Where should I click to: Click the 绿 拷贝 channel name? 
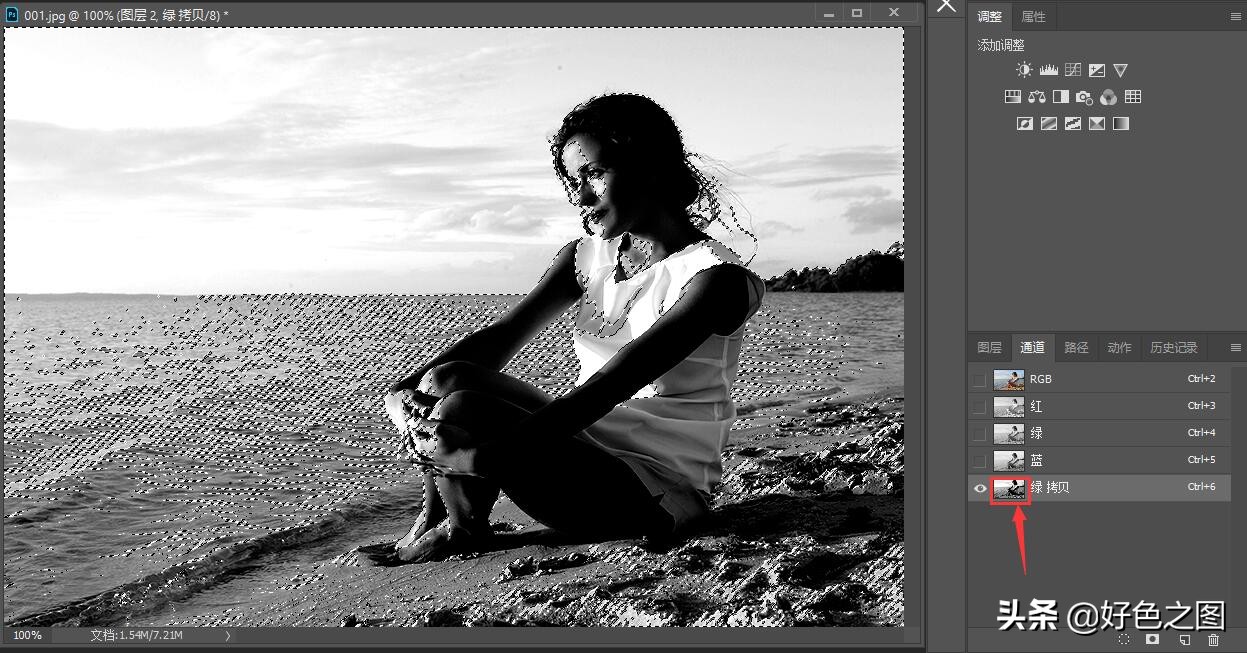1050,488
